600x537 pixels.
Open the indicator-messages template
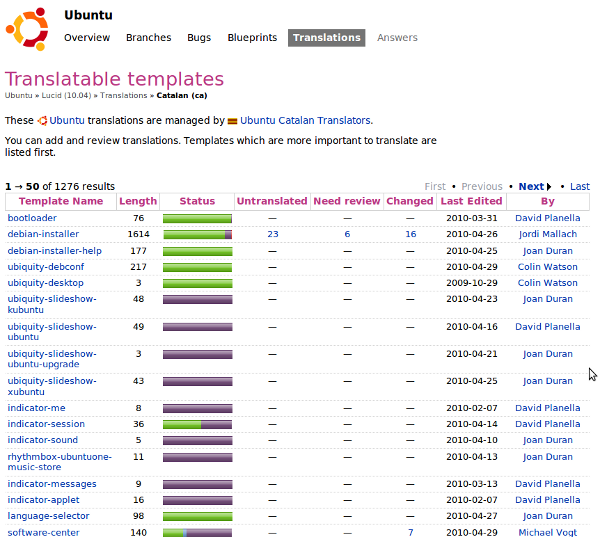pos(52,484)
